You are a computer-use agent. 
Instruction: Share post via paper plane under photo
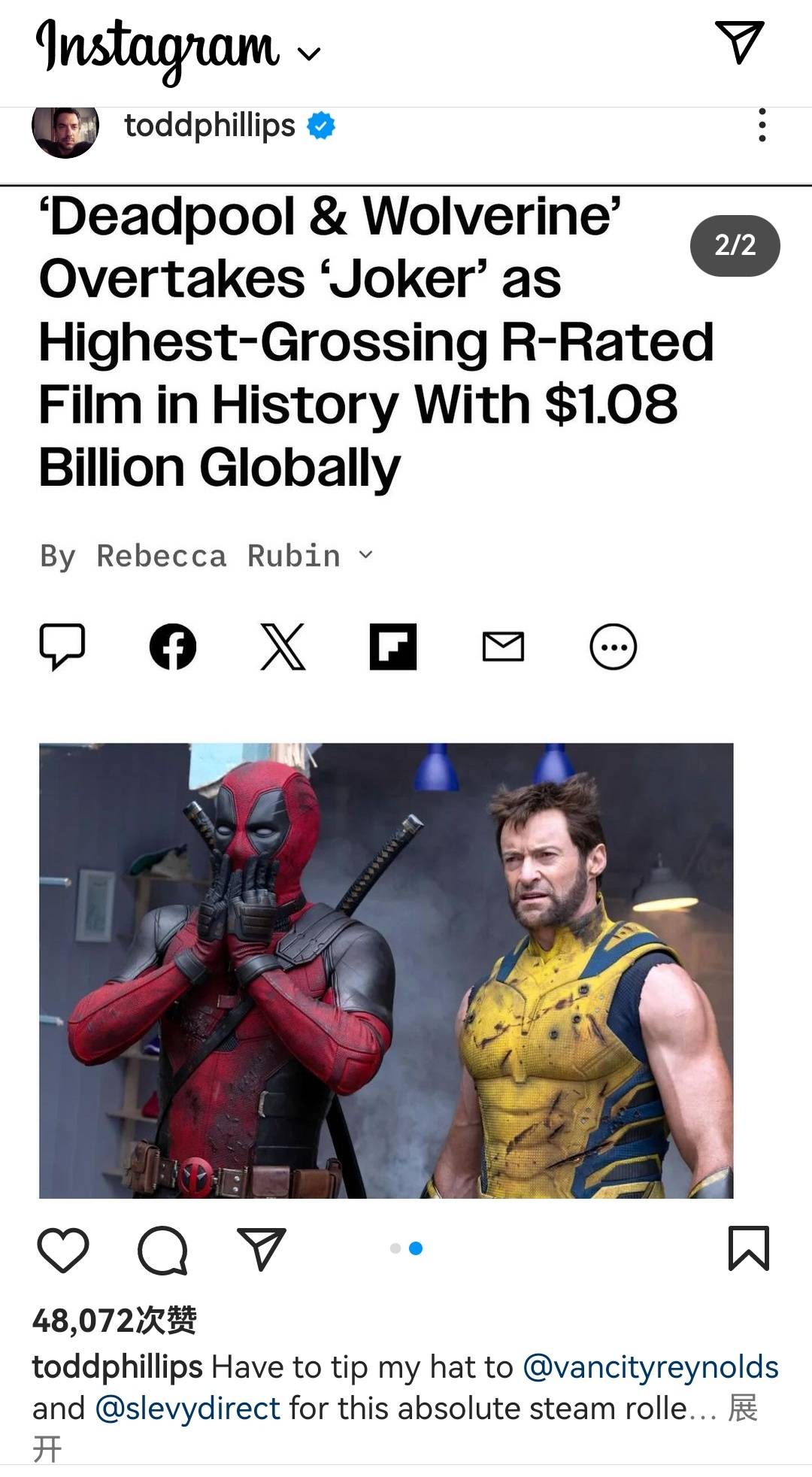[261, 1248]
